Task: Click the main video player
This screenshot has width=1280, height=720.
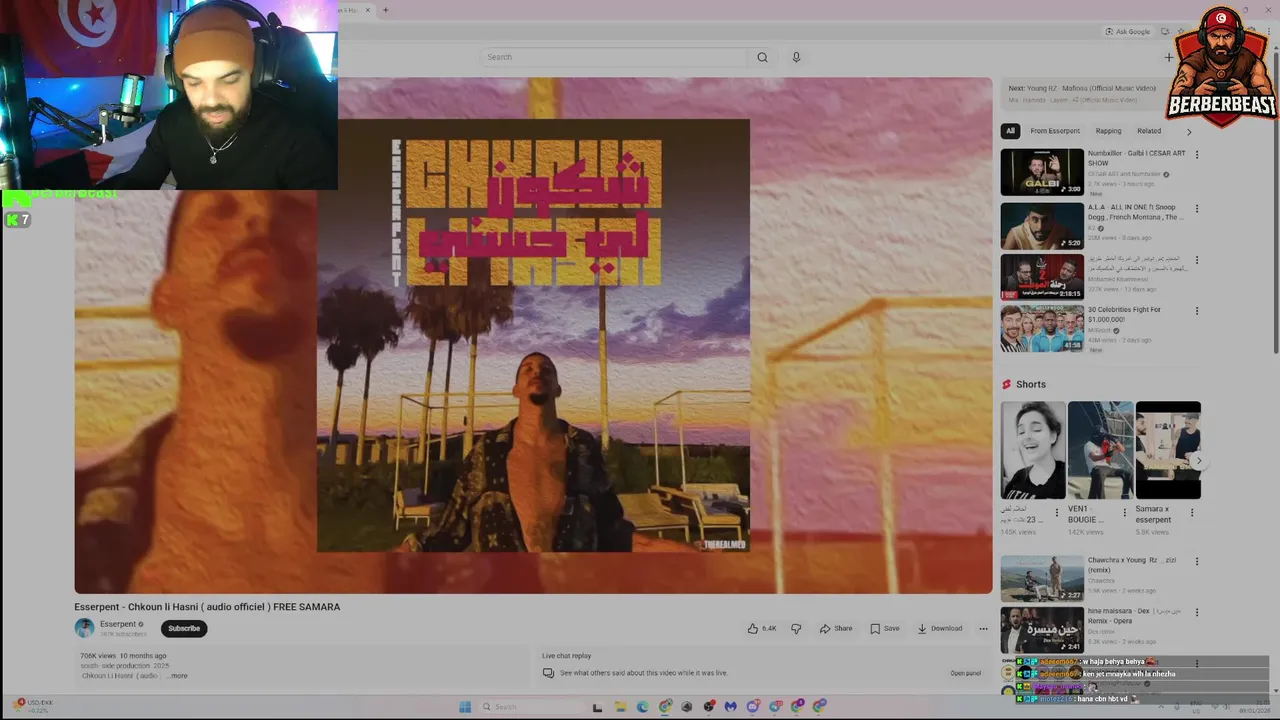Action: tap(533, 336)
